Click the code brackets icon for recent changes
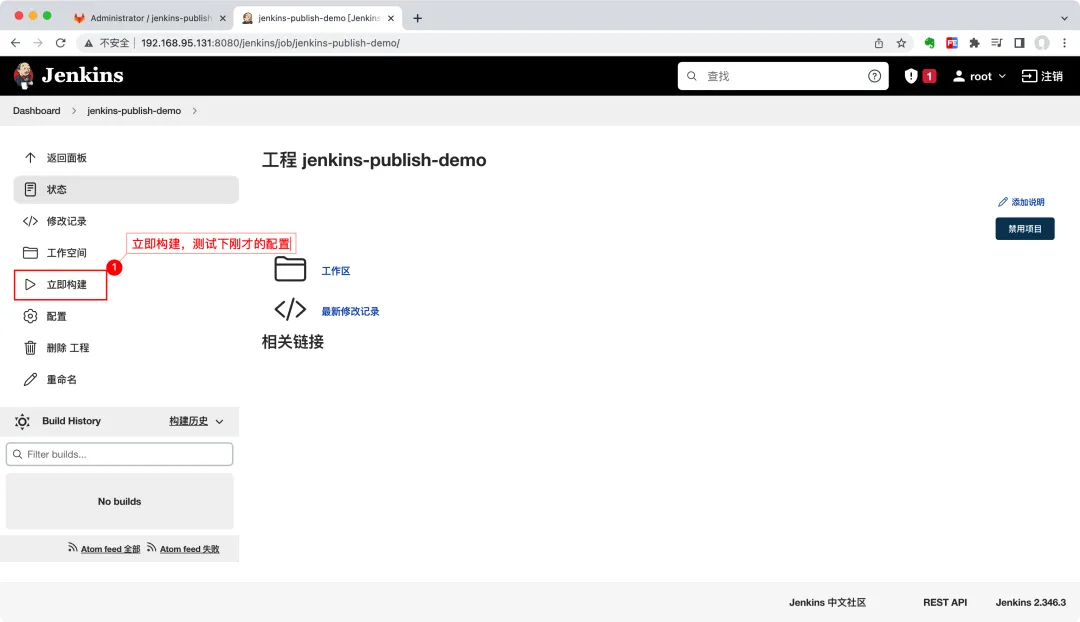 coord(290,309)
